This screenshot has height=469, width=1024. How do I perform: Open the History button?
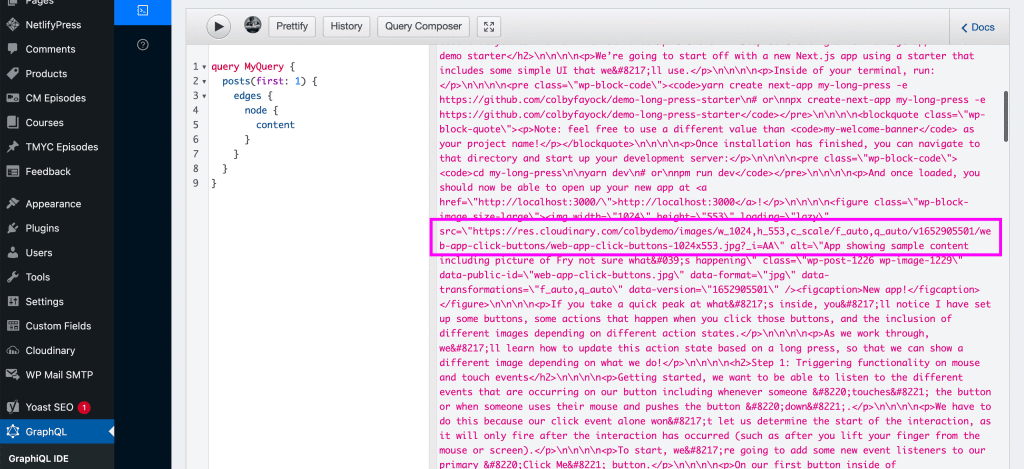coord(346,26)
